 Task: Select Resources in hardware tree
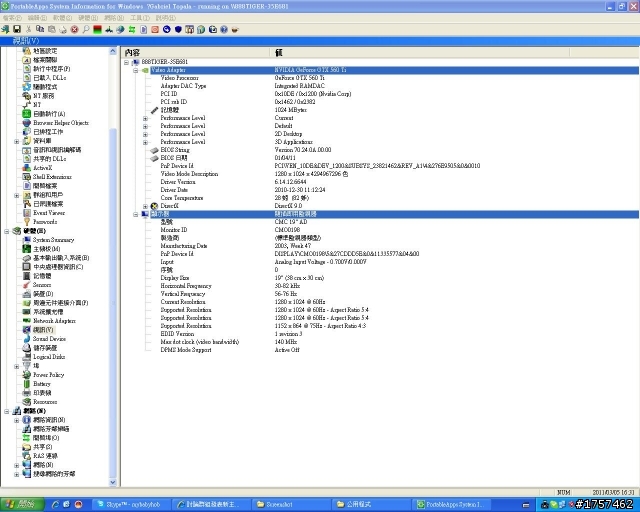(x=45, y=401)
